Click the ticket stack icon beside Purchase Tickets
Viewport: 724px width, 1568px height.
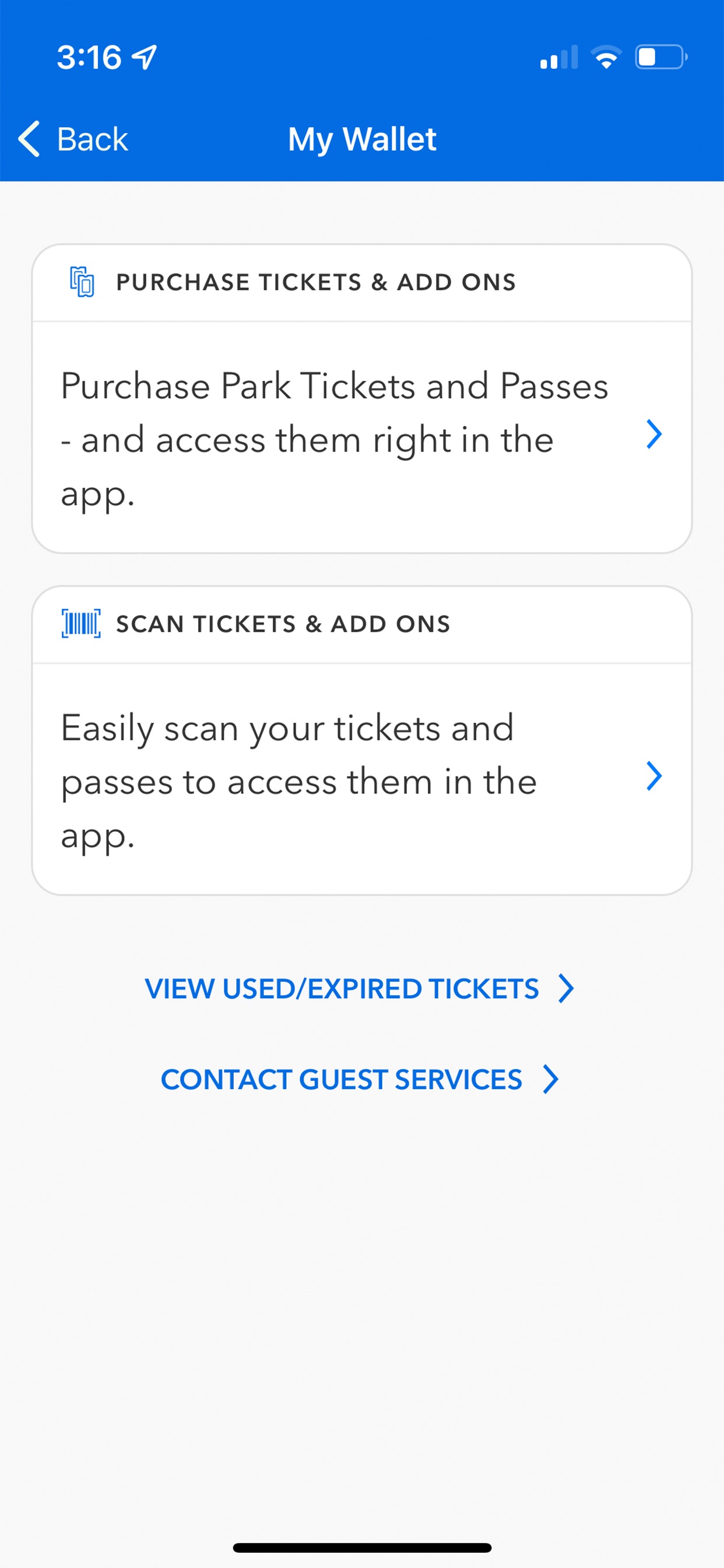point(82,282)
